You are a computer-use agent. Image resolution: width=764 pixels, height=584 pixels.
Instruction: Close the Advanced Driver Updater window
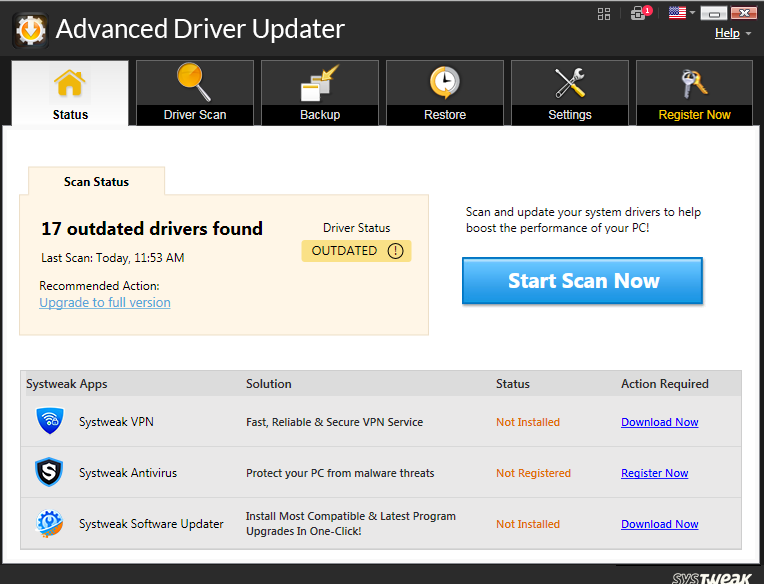click(x=744, y=13)
